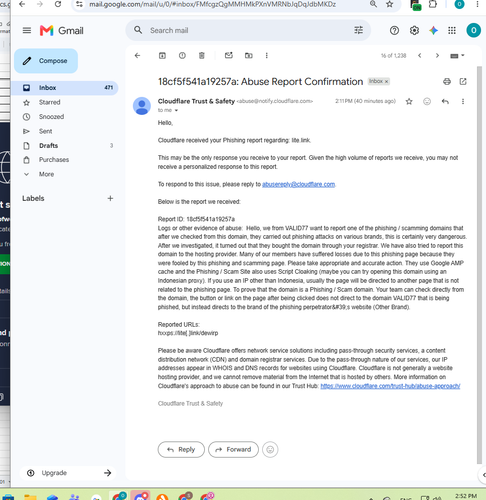The height and width of the screenshot is (500, 486).
Task: Star the Cloudflare message
Action: coord(409,101)
